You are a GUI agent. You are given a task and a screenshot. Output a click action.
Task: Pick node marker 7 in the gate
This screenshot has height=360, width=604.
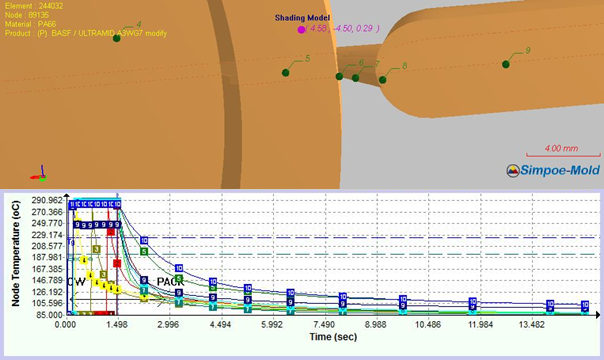356,78
